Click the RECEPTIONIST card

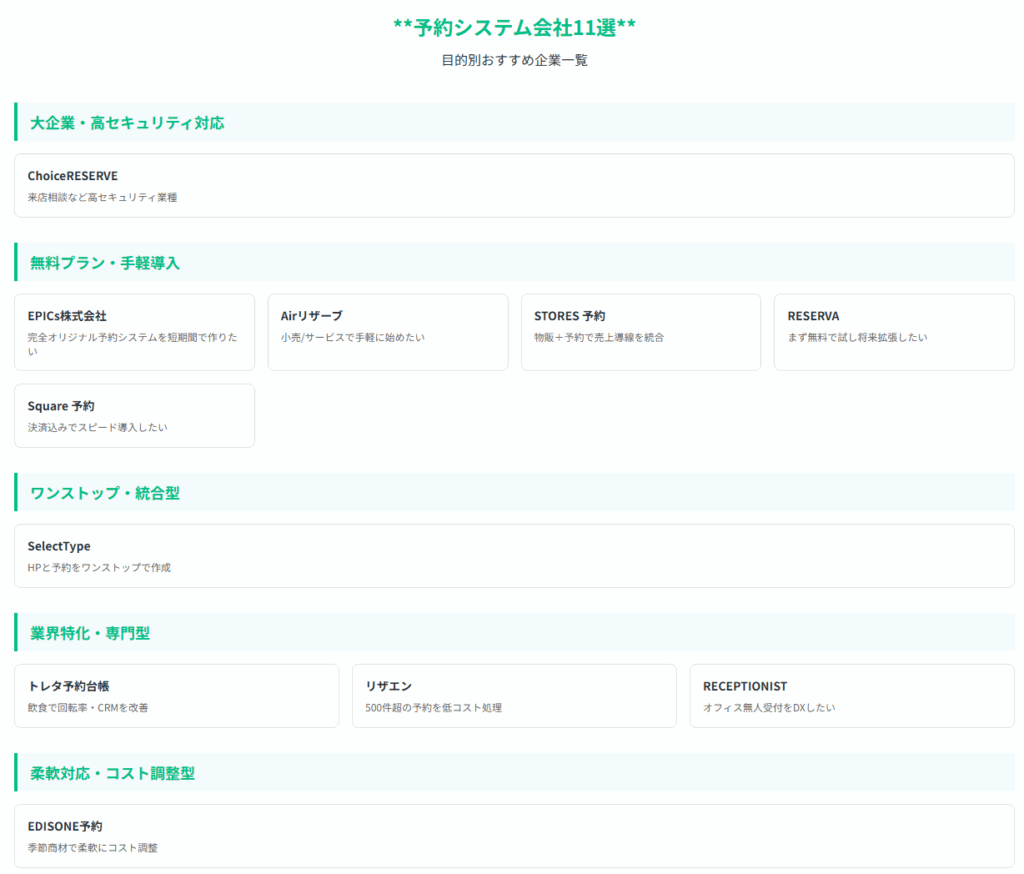click(852, 696)
